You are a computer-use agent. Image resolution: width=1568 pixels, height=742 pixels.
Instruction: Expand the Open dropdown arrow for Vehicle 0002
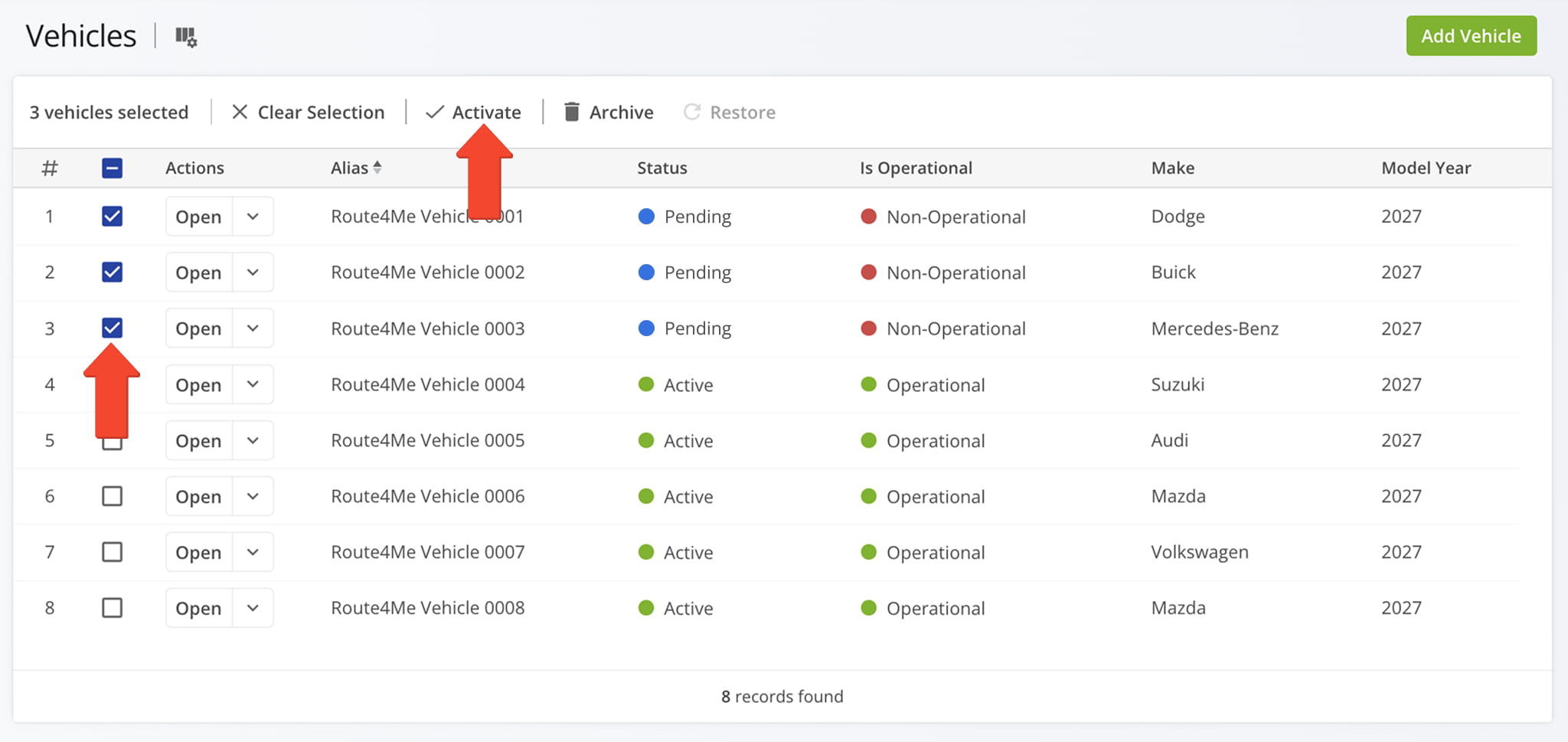click(253, 273)
